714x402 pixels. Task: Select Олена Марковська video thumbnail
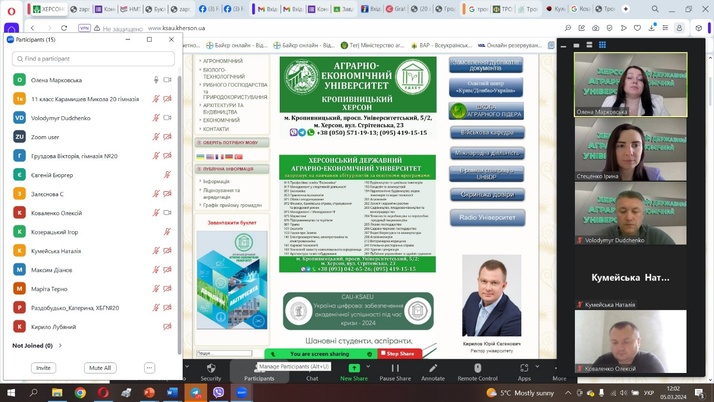(631, 84)
